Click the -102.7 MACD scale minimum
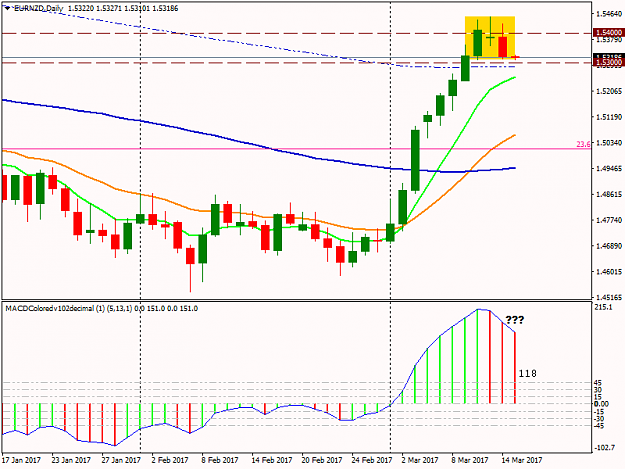Screen dimensions: 625x469 click(x=605, y=447)
